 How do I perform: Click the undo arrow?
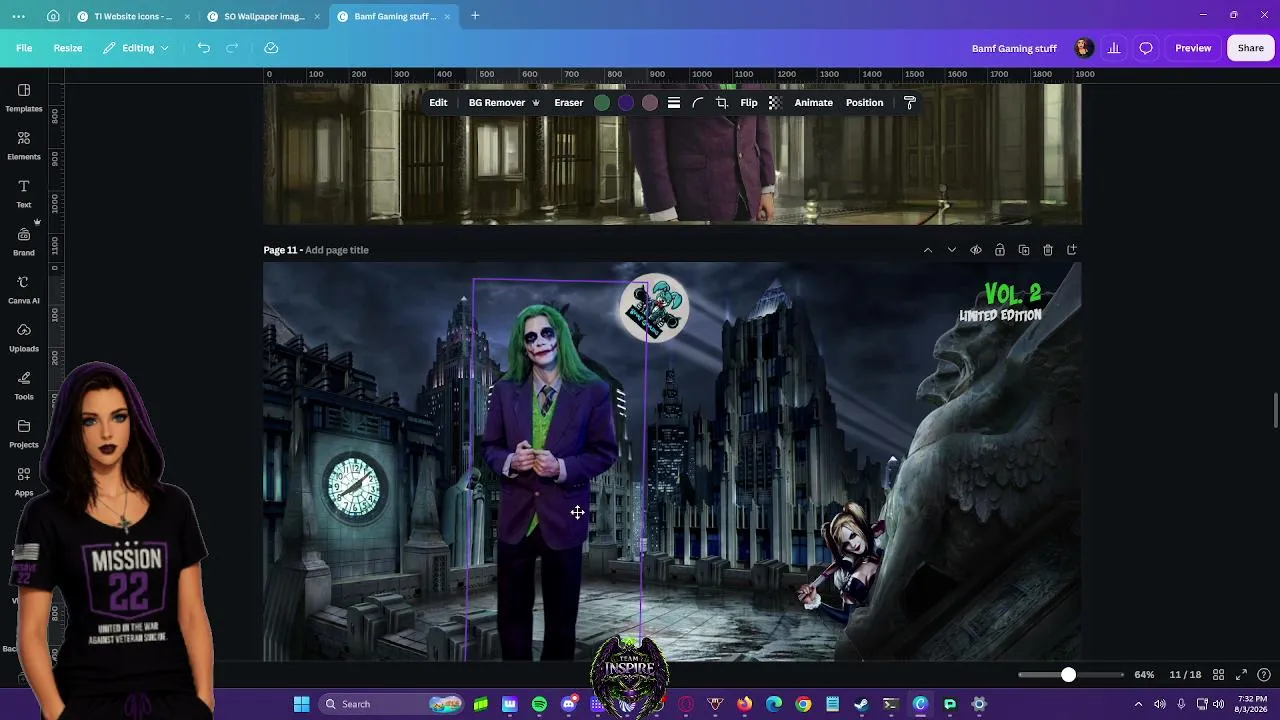204,48
